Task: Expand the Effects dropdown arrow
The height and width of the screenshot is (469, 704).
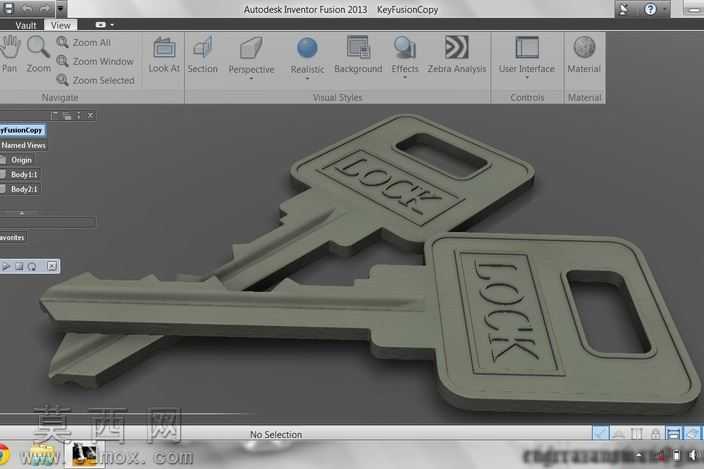Action: [405, 78]
